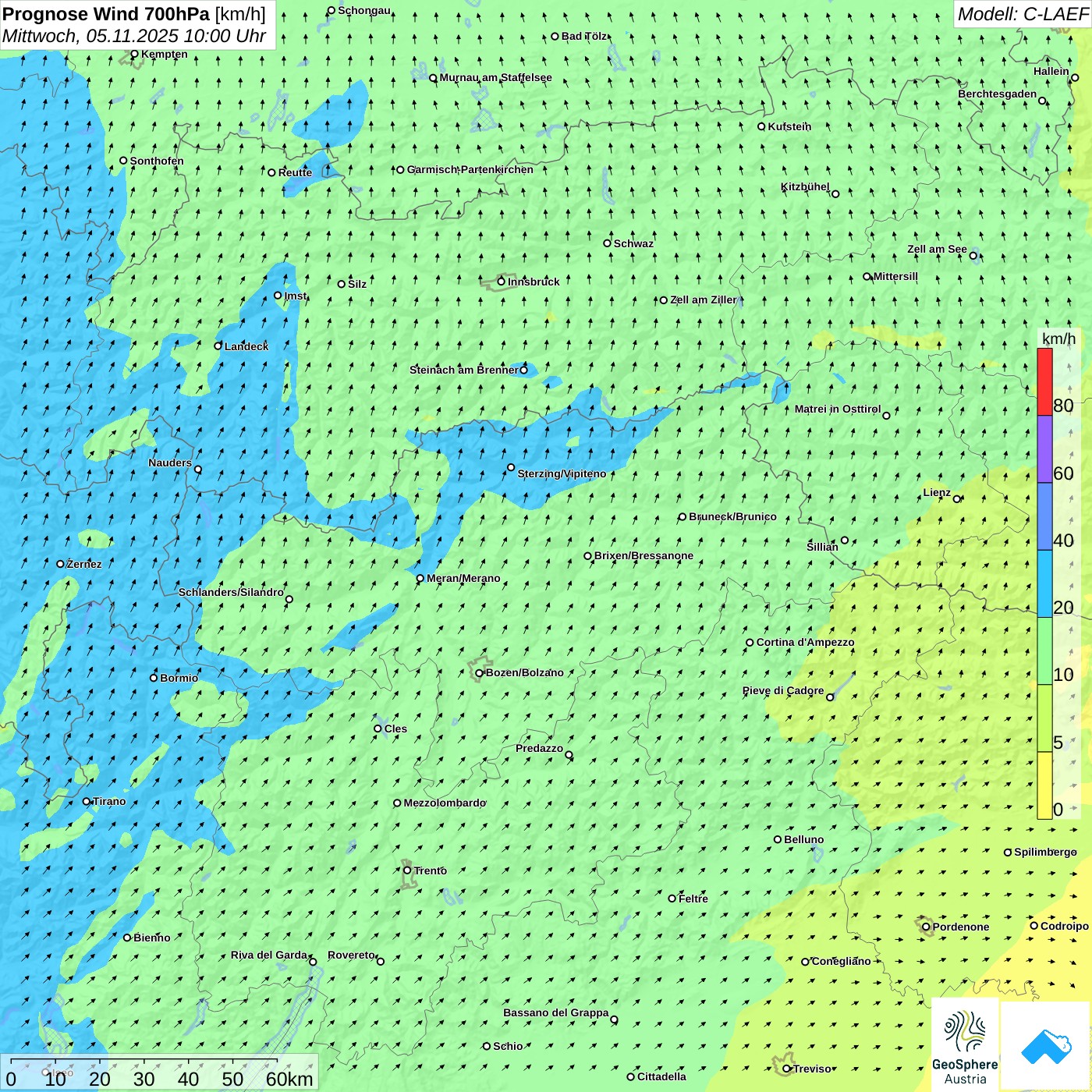Click the Kempten city label

point(164,54)
